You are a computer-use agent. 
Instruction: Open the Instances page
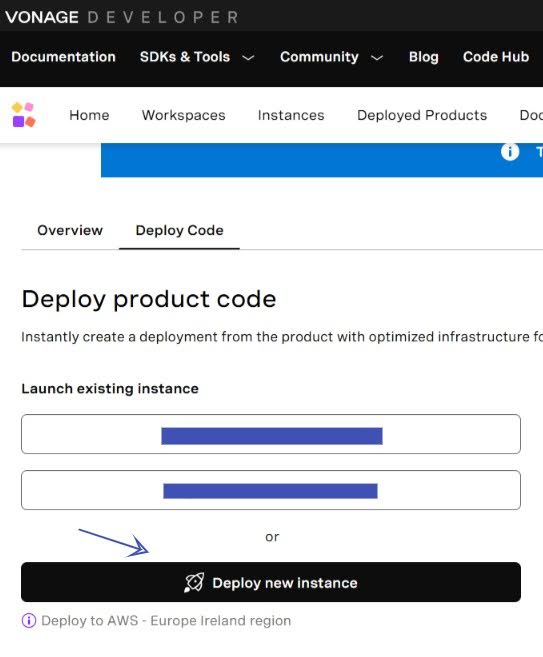(291, 115)
